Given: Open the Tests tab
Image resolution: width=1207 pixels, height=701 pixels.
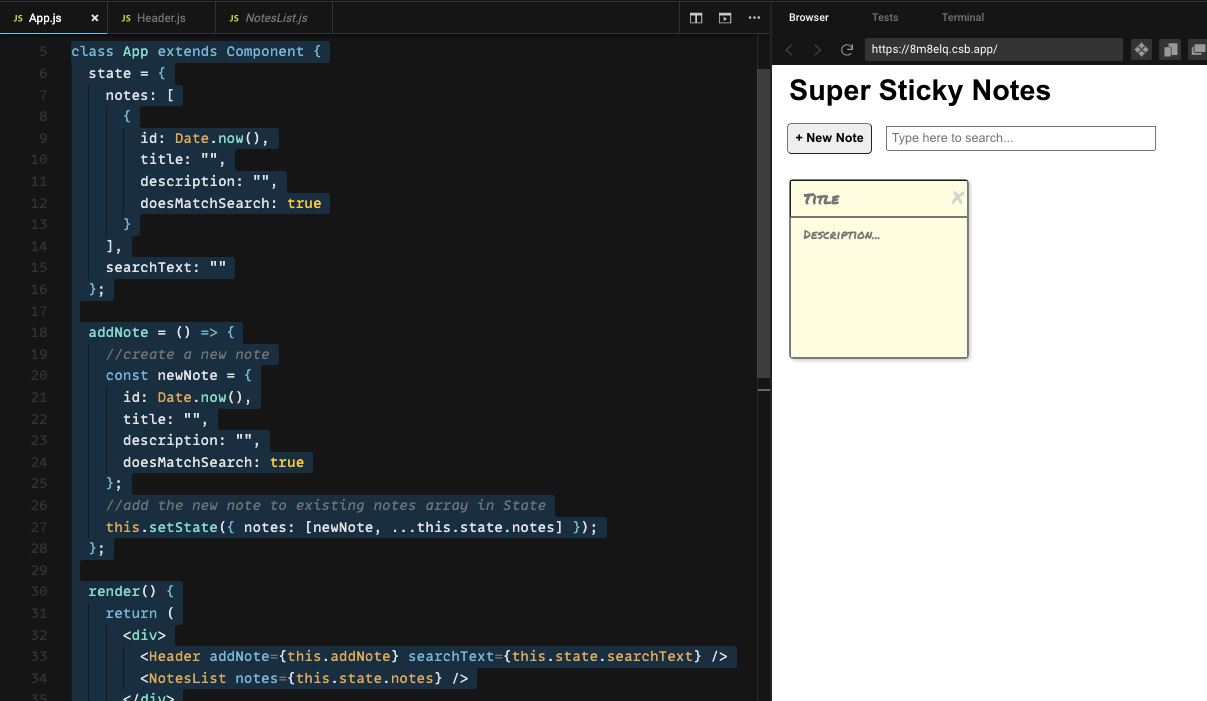Looking at the screenshot, I should click(x=885, y=17).
